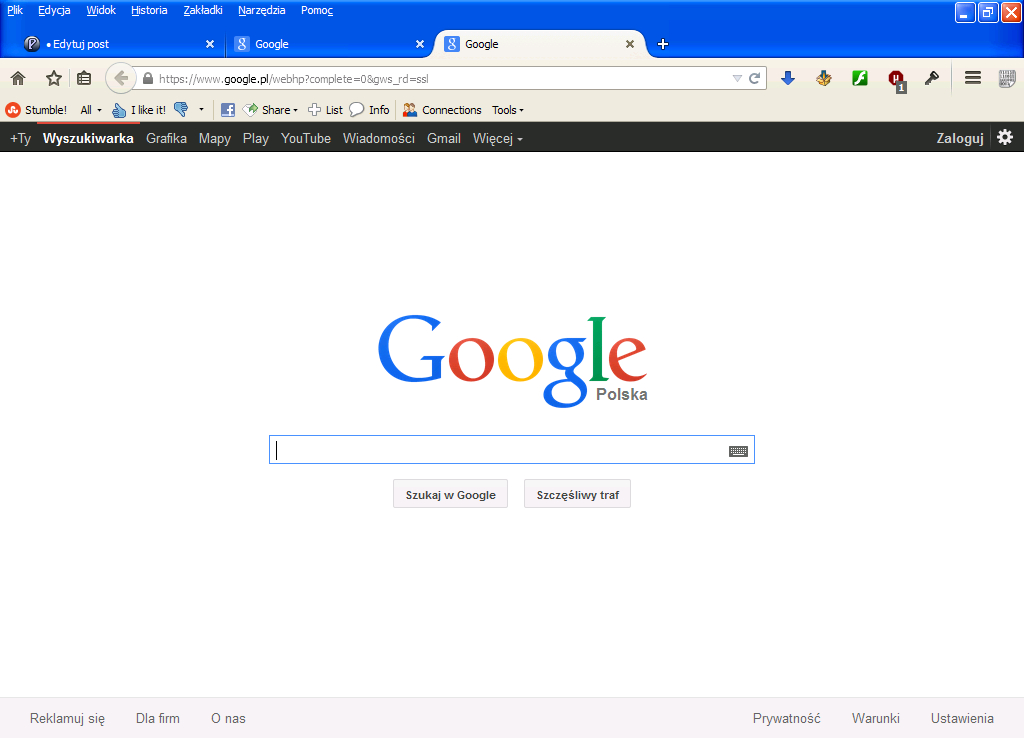Screen dimensions: 1024x738
Task: Click Szukaj w Google button
Action: point(451,494)
